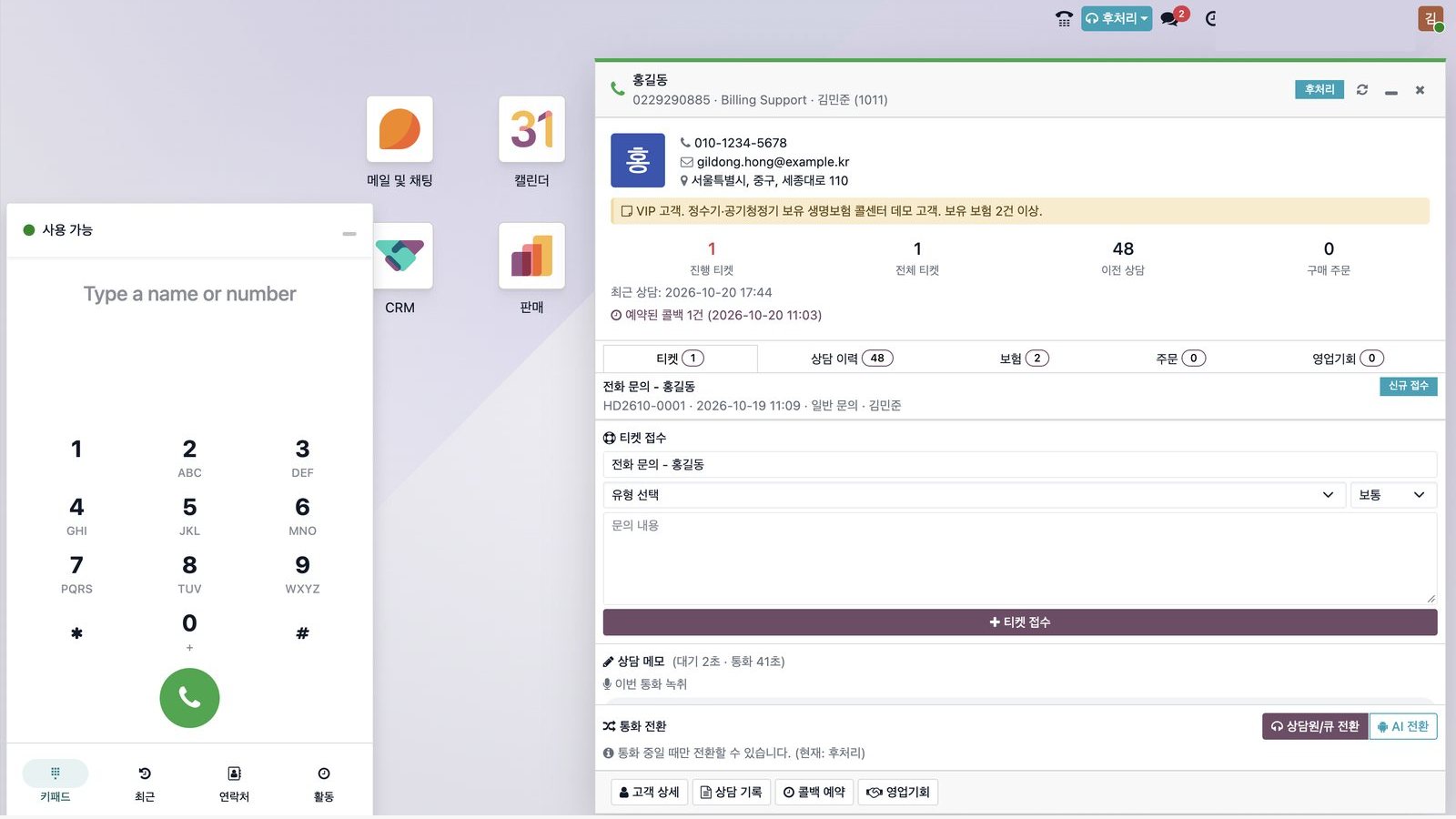Open the 판매 app icon
The height and width of the screenshot is (819, 1456).
click(x=531, y=256)
